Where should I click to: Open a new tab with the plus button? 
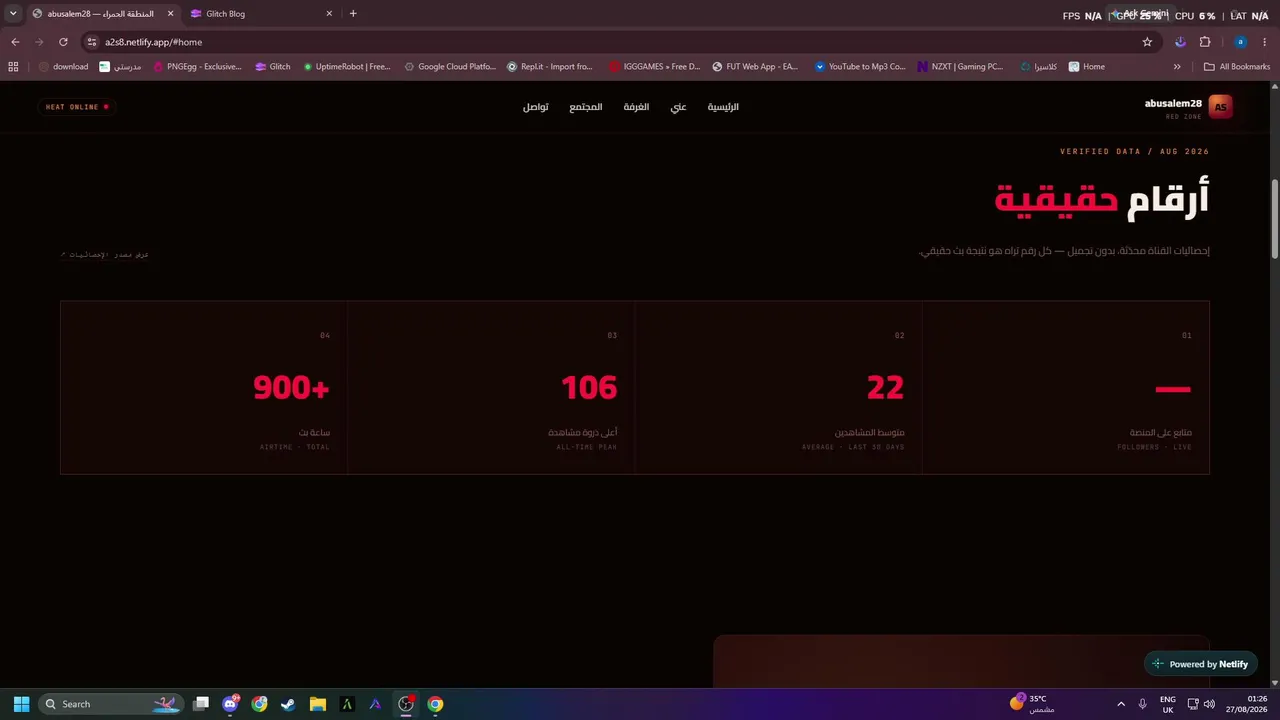(353, 14)
